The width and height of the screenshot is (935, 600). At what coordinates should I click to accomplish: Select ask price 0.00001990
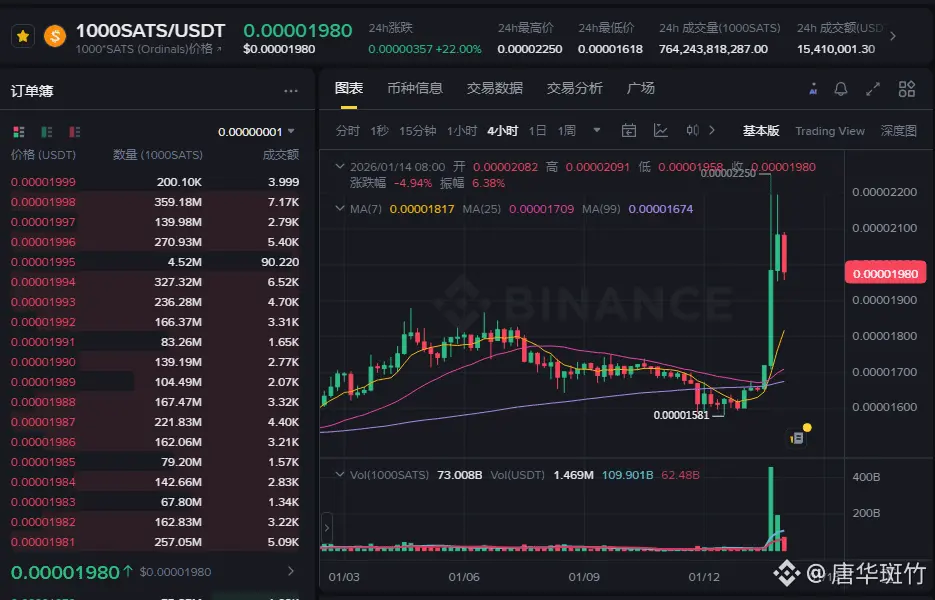[x=43, y=362]
